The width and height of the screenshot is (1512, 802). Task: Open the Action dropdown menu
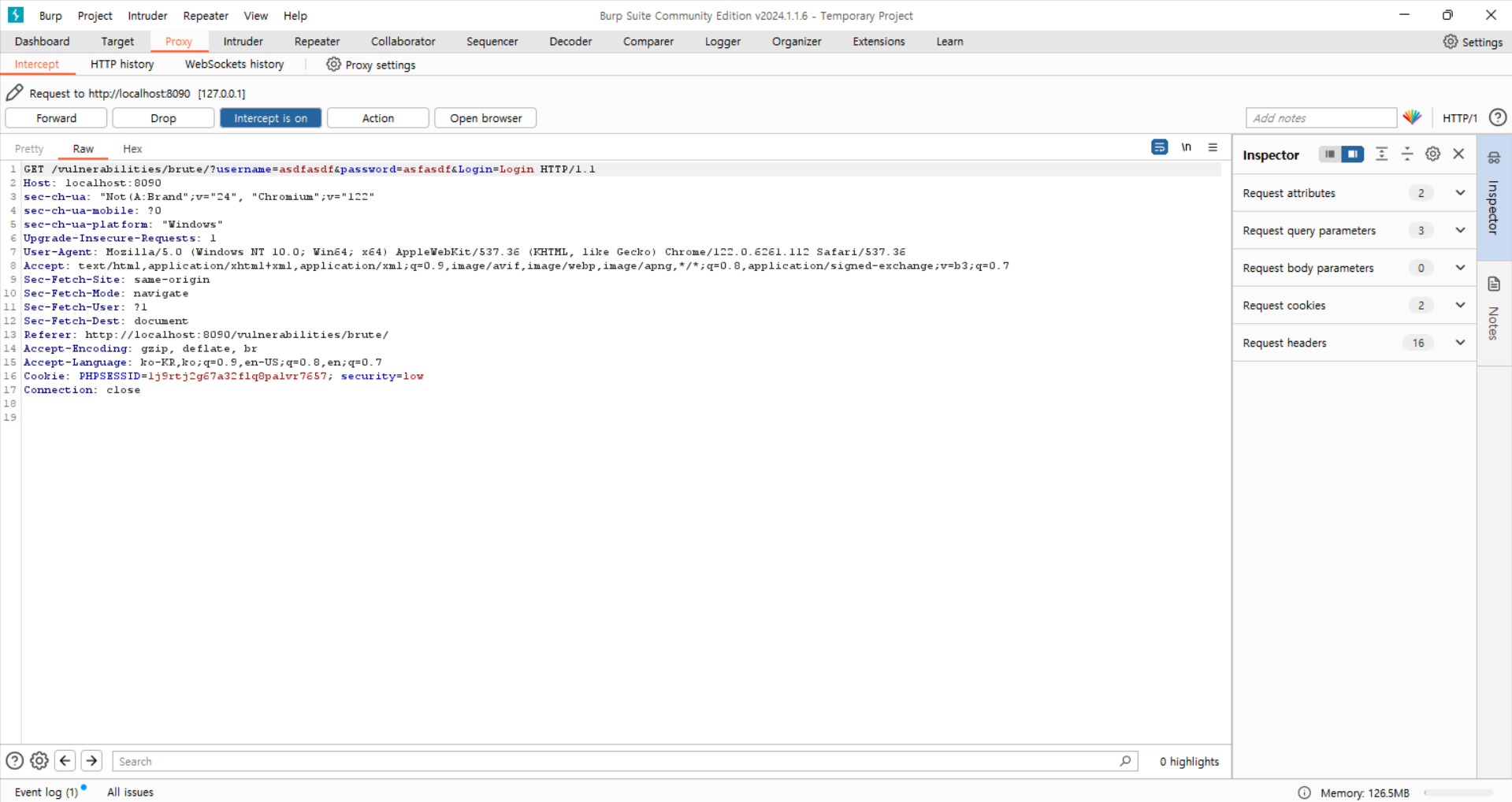click(378, 118)
